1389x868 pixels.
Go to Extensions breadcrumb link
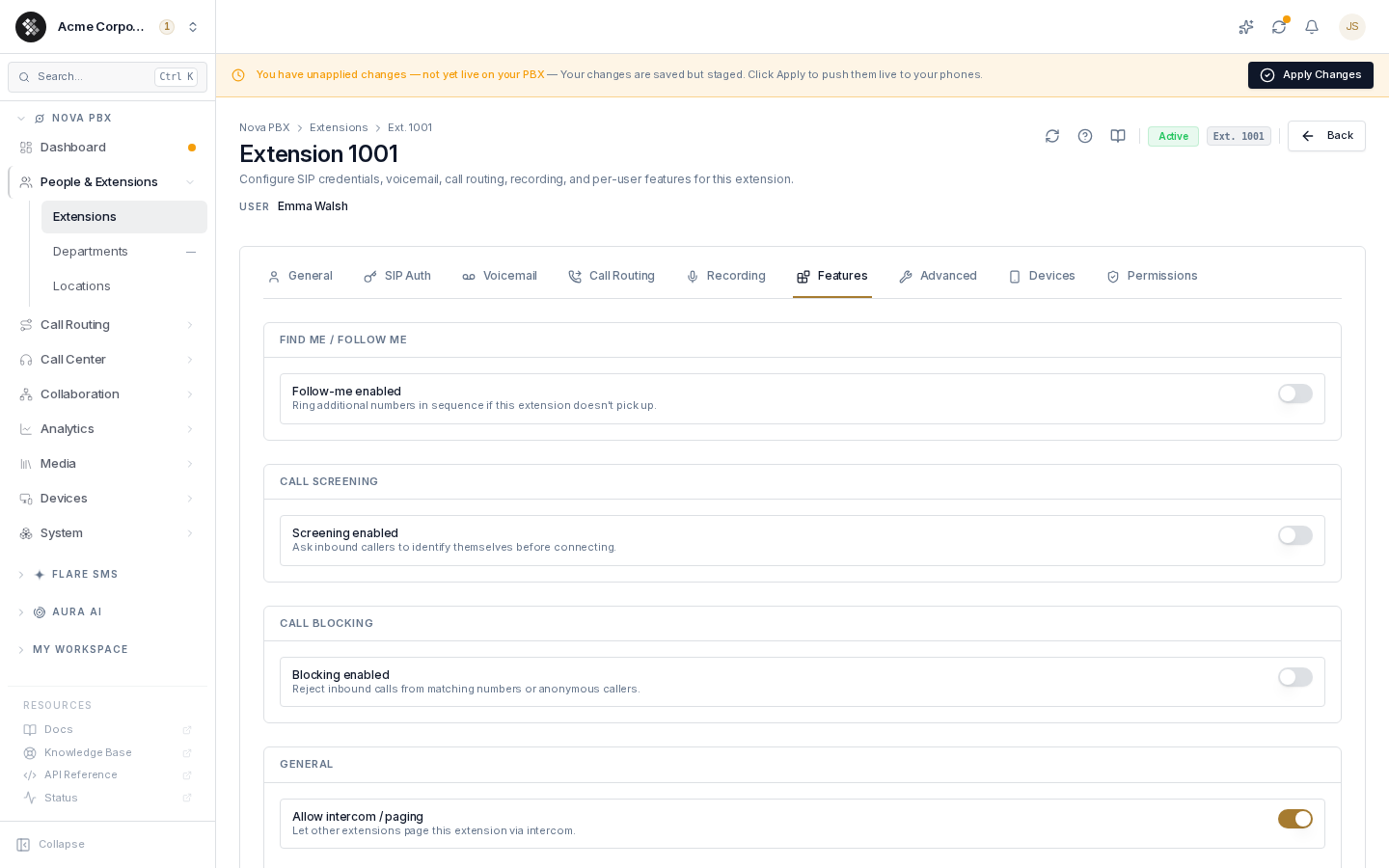(339, 128)
